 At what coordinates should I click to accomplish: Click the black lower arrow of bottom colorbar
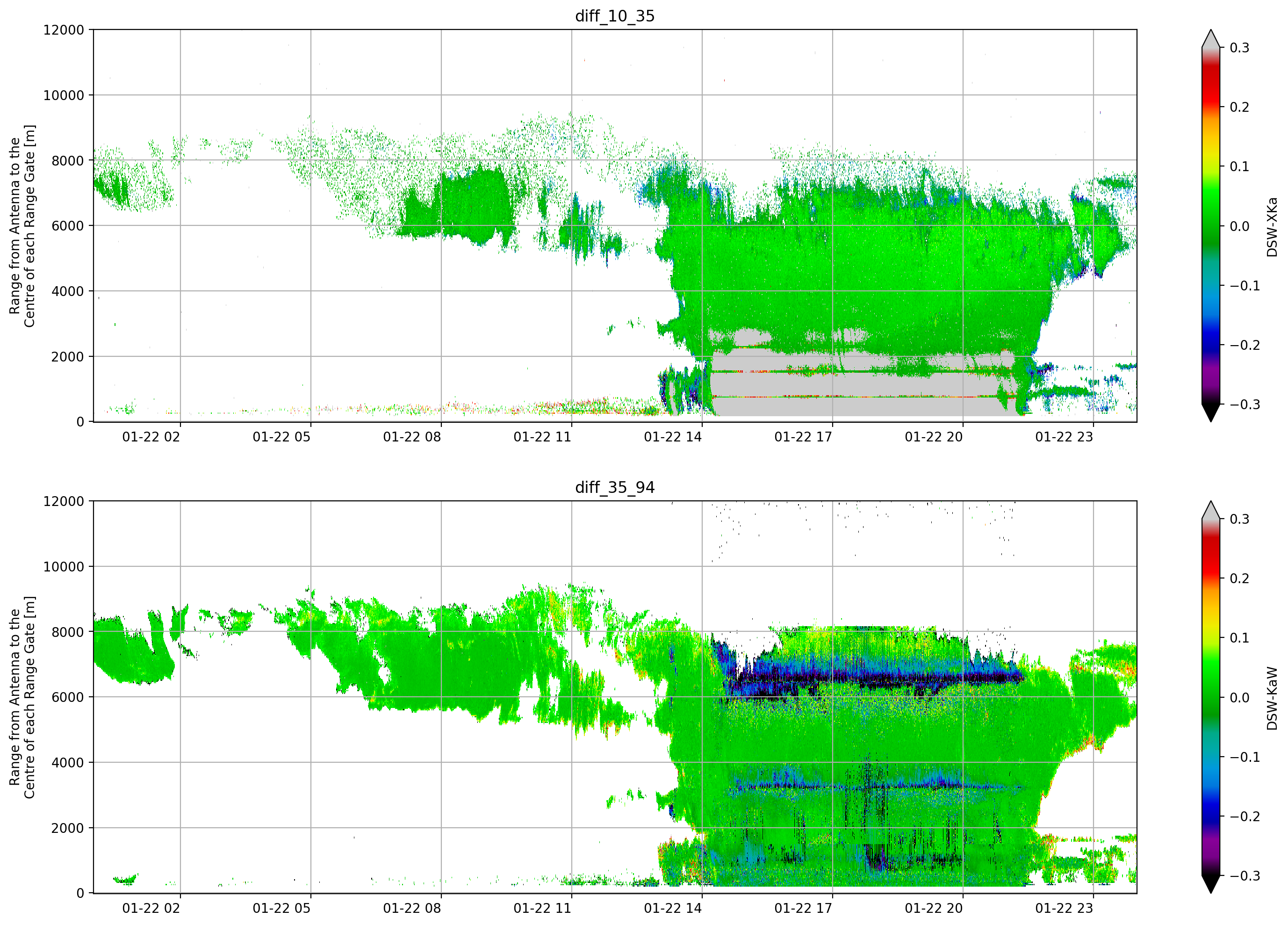(1211, 884)
